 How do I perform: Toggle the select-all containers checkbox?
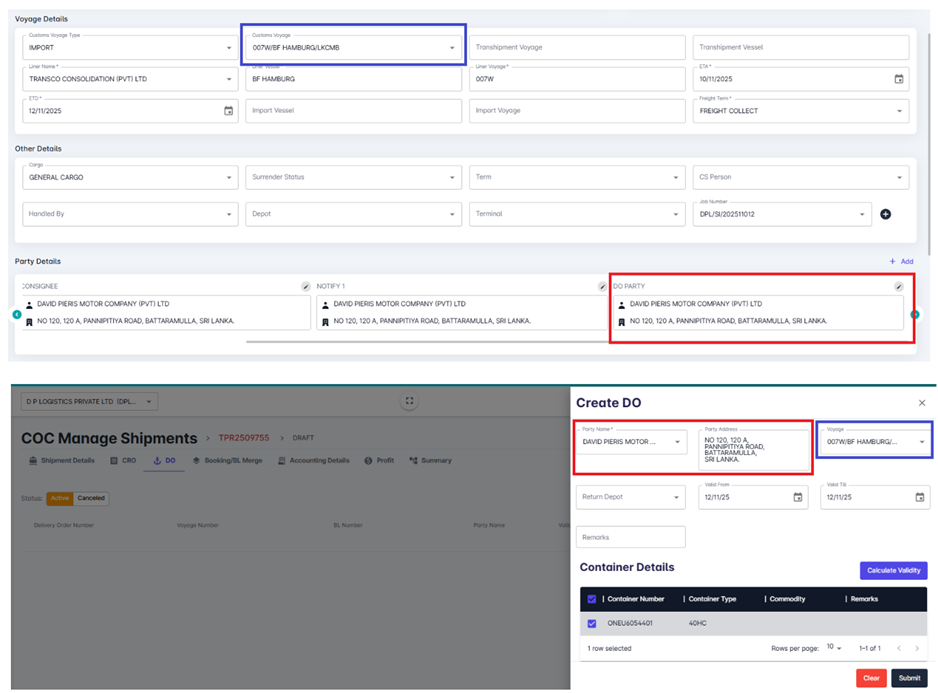click(592, 599)
